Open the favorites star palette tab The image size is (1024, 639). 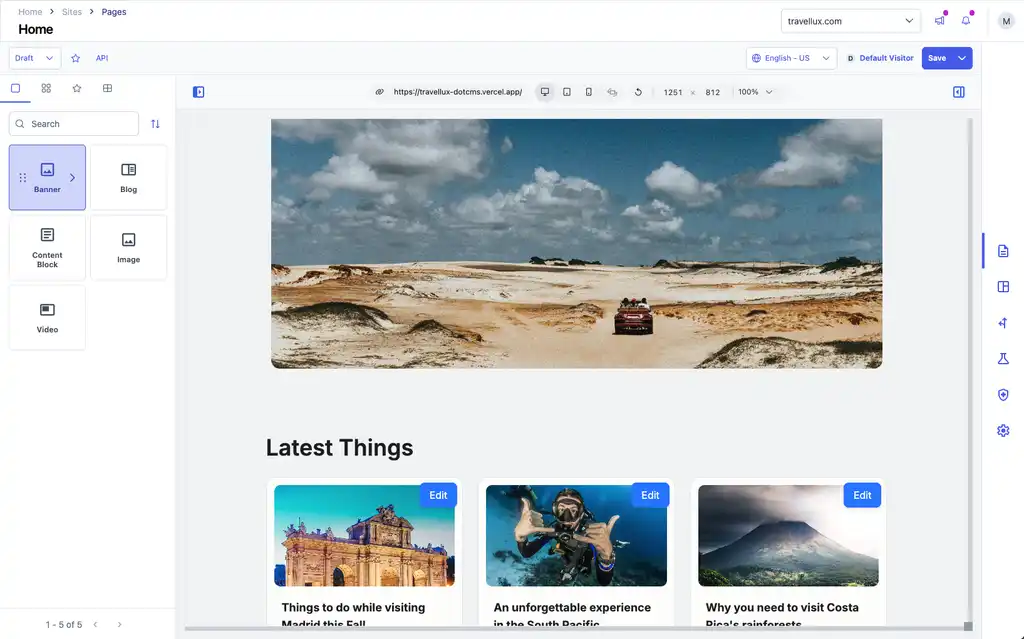click(77, 88)
